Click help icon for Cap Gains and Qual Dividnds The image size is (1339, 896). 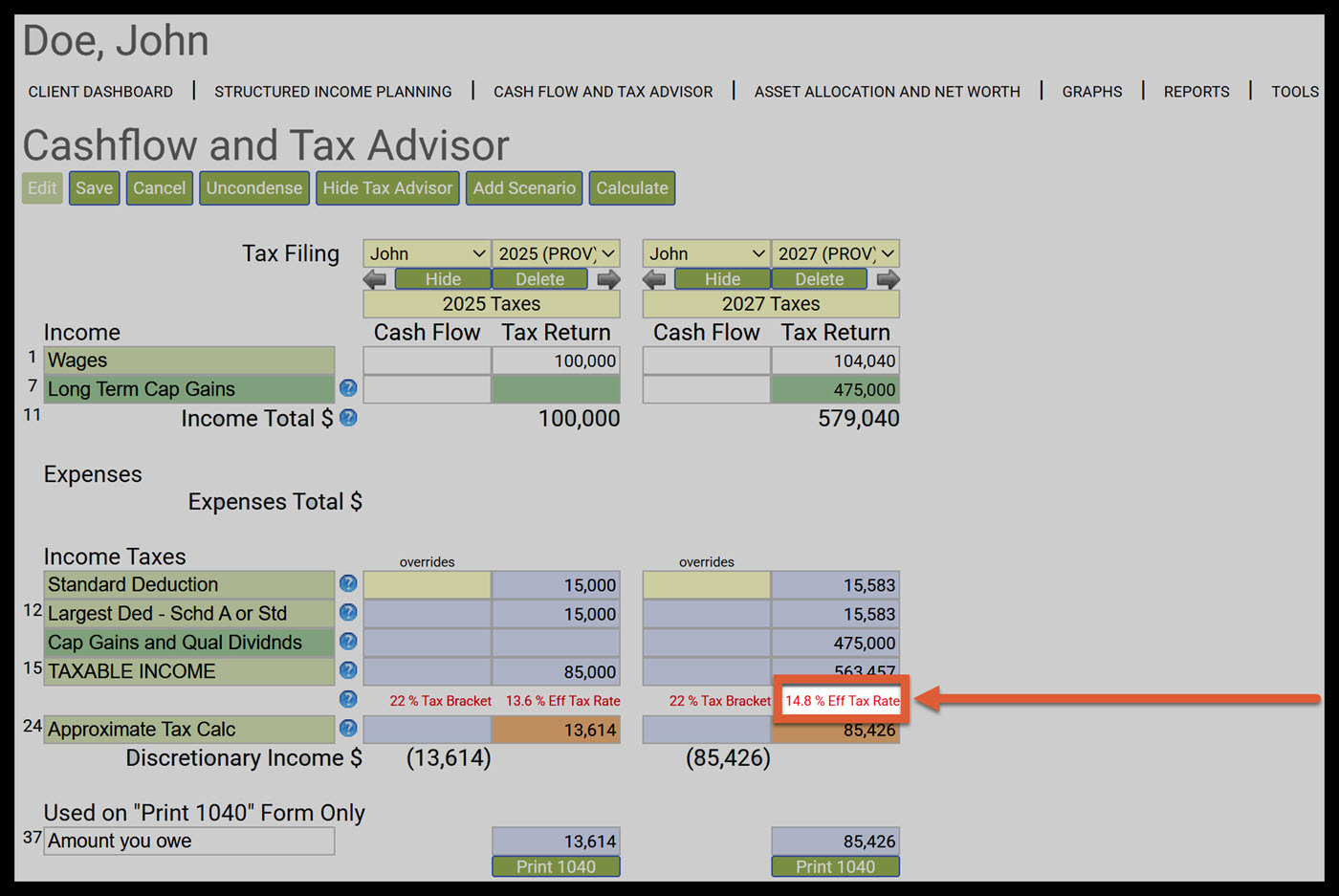(x=348, y=641)
